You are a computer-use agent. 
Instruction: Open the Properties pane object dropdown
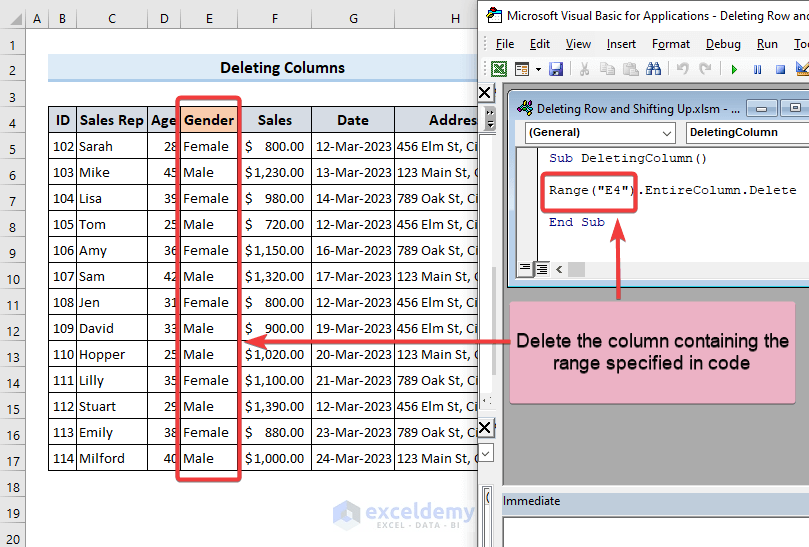[x=486, y=454]
